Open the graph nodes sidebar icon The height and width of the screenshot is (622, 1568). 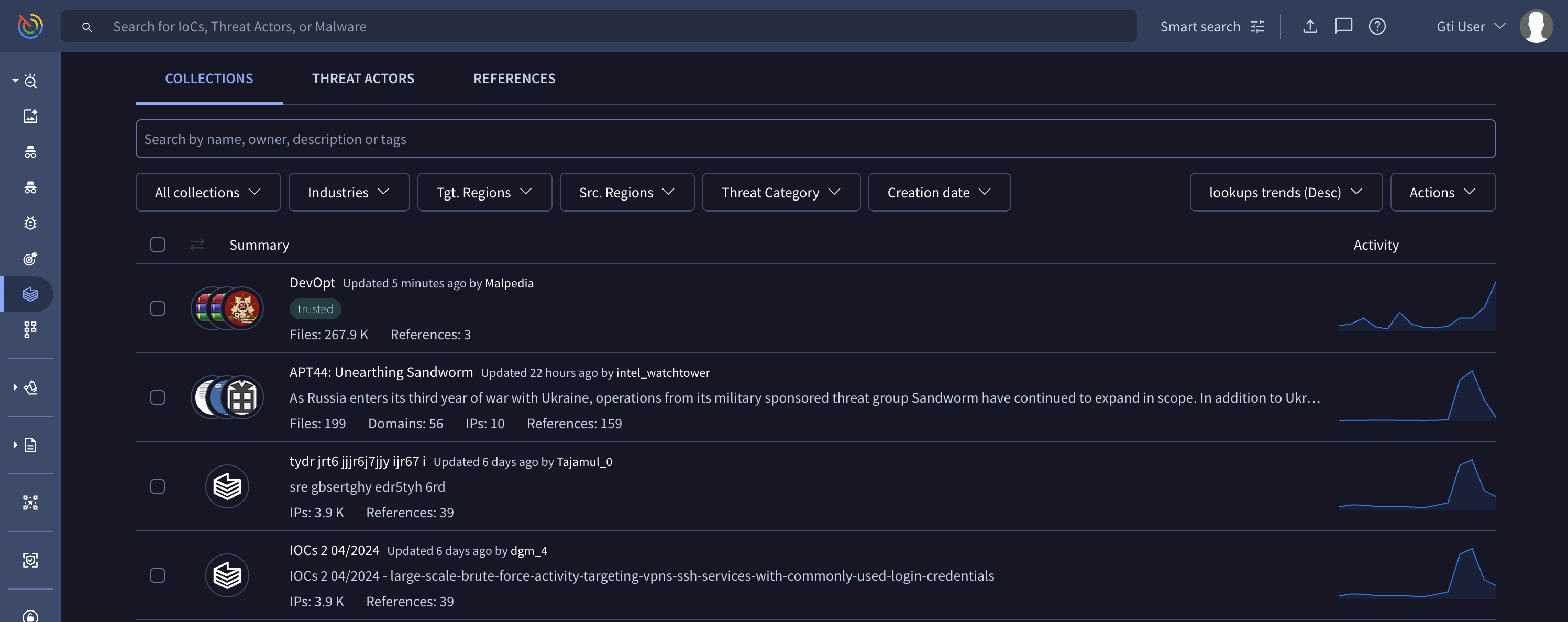pyautogui.click(x=30, y=502)
